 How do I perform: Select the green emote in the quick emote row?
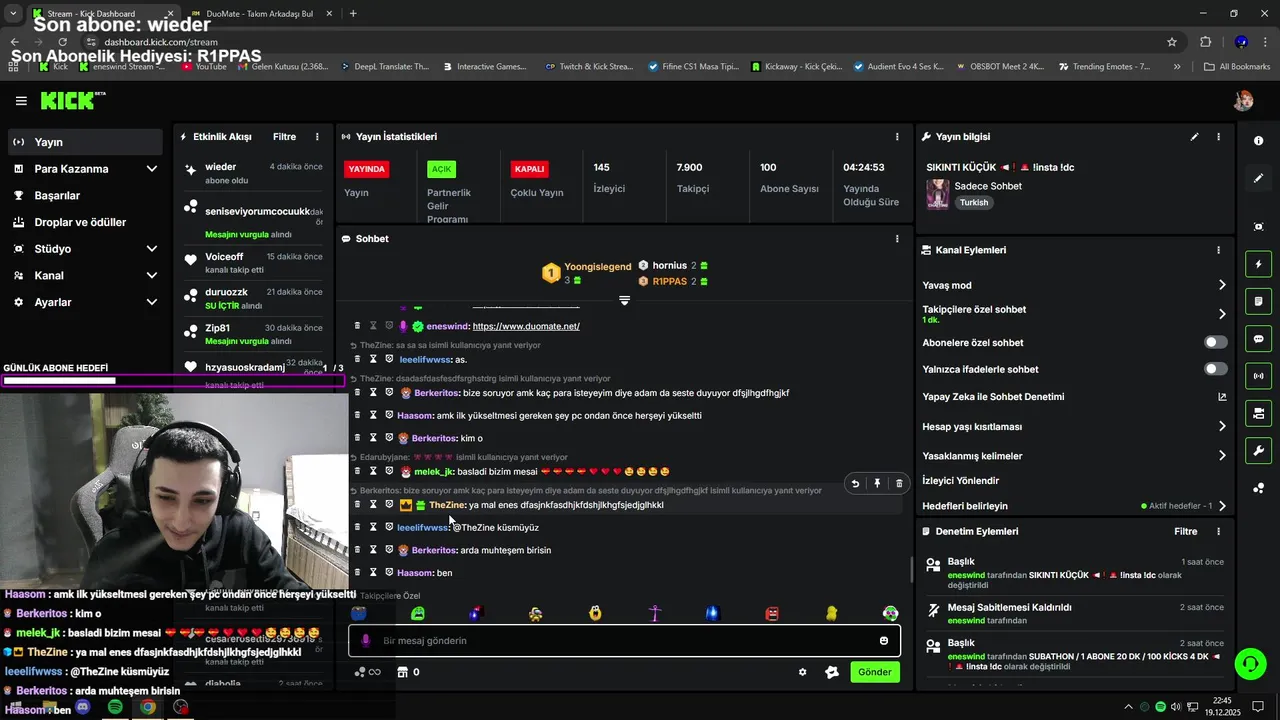(x=418, y=613)
